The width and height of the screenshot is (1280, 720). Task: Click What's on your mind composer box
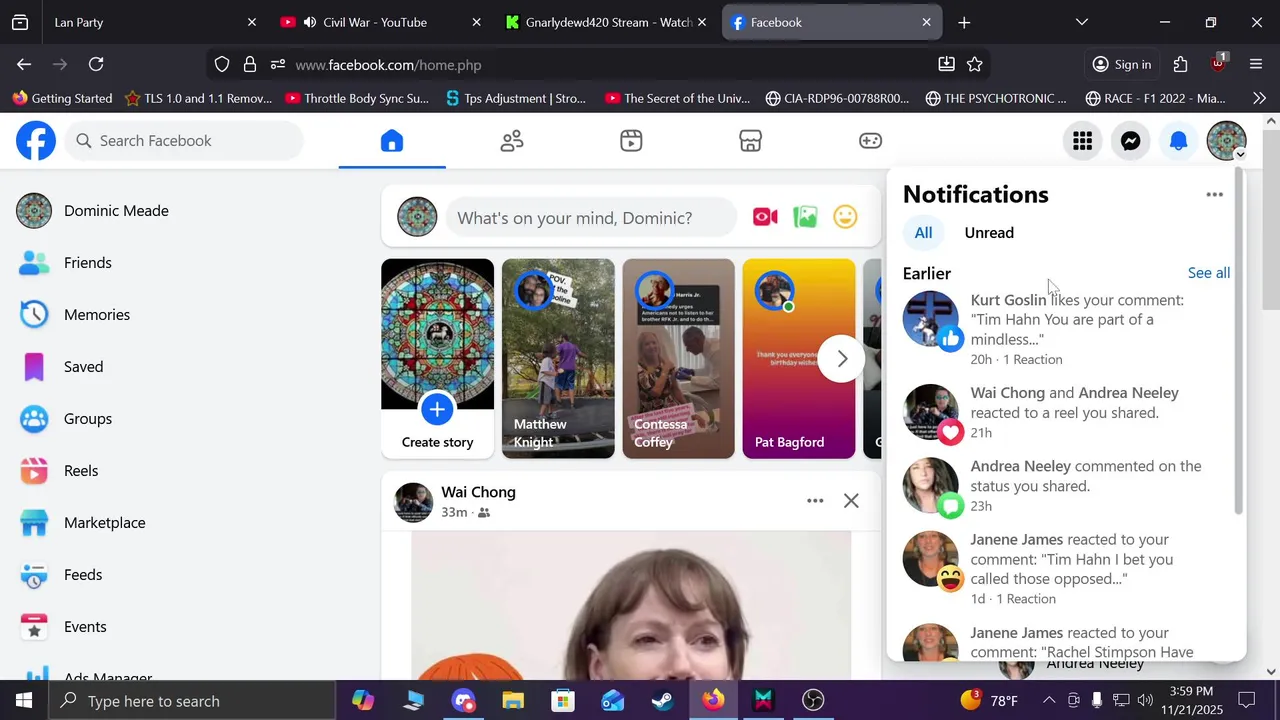(591, 218)
